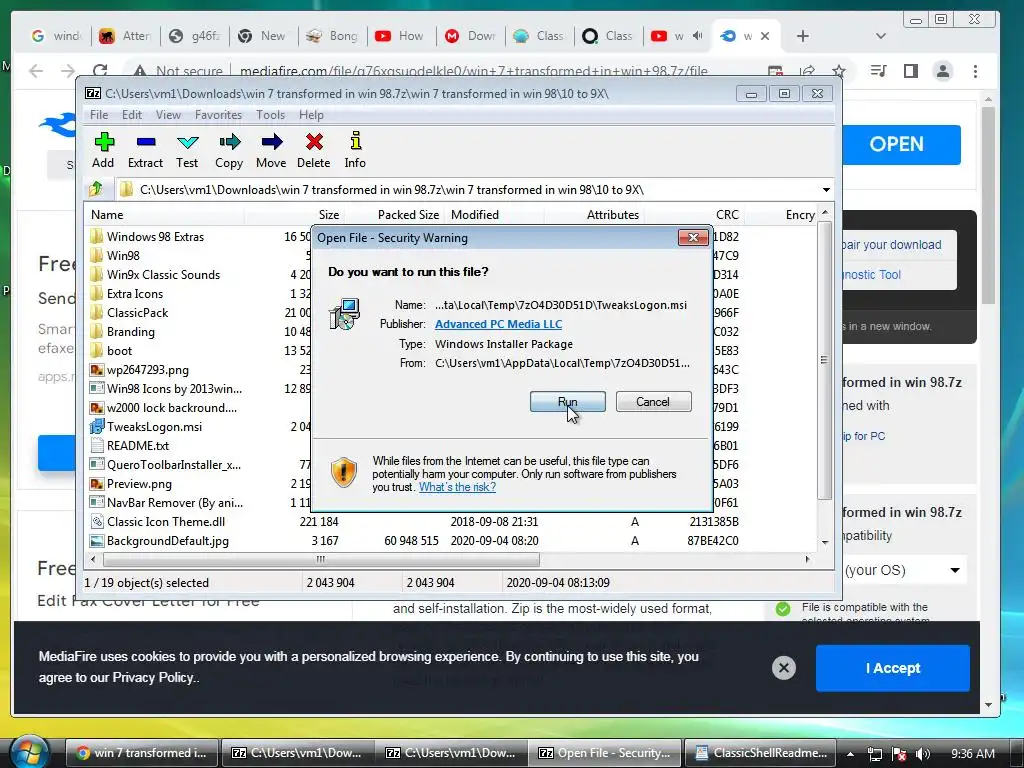Click the Run button in the security warning
This screenshot has height=768, width=1024.
point(568,402)
